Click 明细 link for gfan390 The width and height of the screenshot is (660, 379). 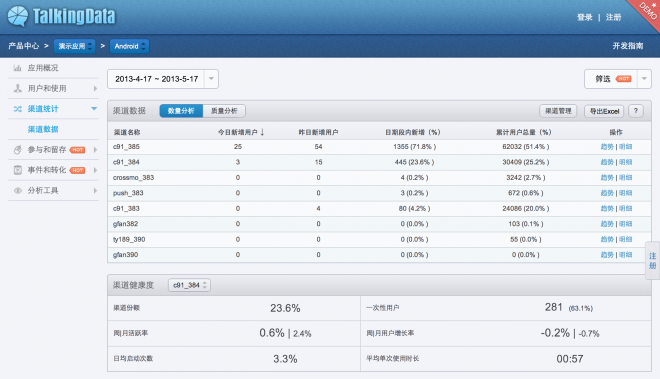pos(625,255)
